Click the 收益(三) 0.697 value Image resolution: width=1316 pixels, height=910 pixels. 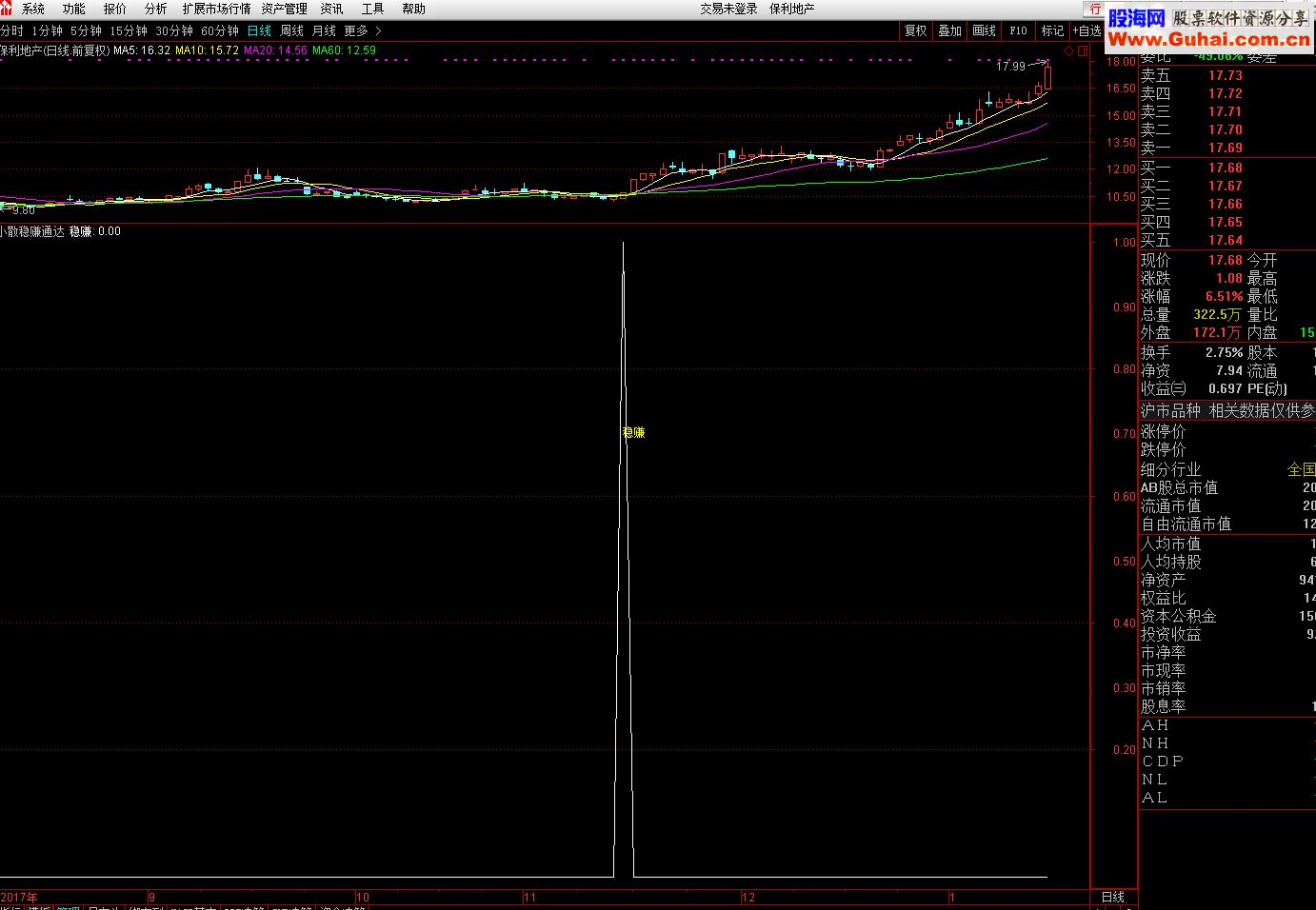click(x=1225, y=388)
